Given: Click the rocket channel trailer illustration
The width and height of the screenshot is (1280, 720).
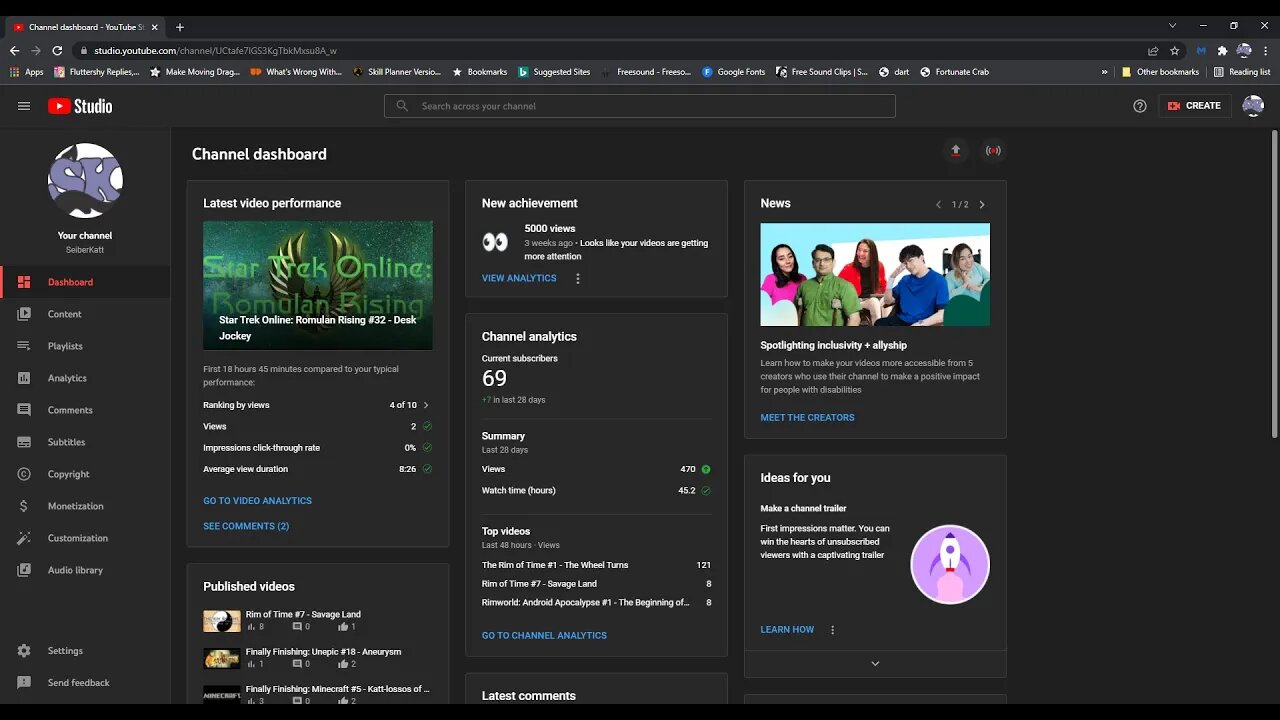Looking at the screenshot, I should 950,564.
